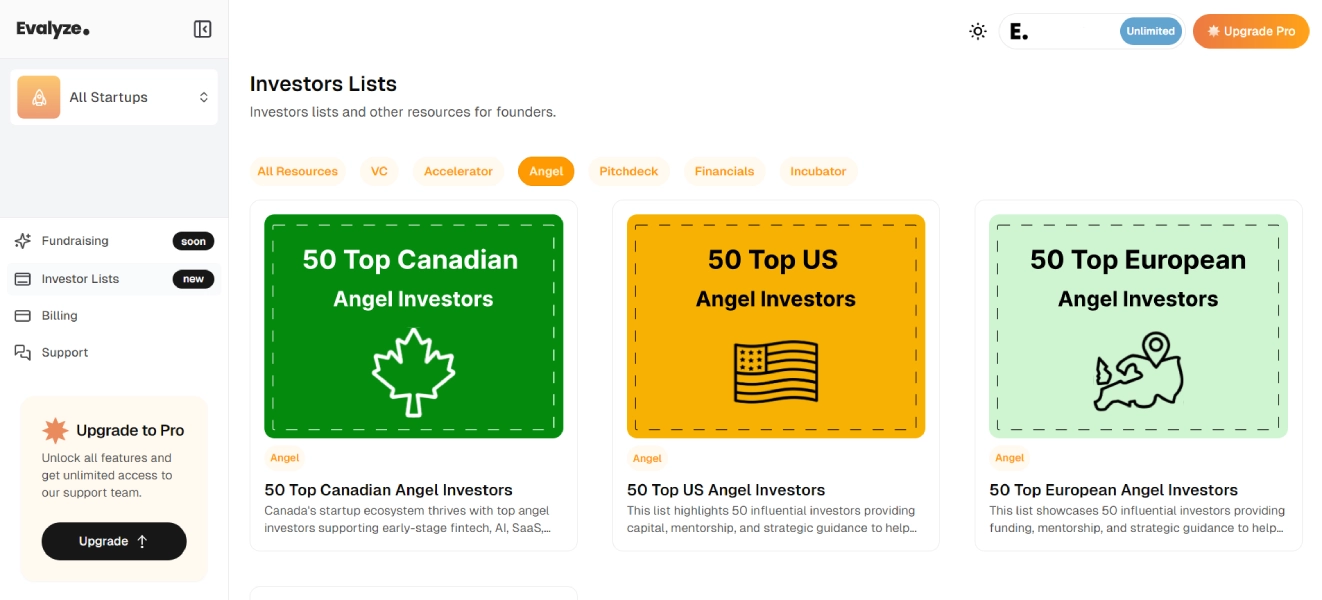1322x600 pixels.
Task: Open the Billing card icon
Action: click(23, 316)
